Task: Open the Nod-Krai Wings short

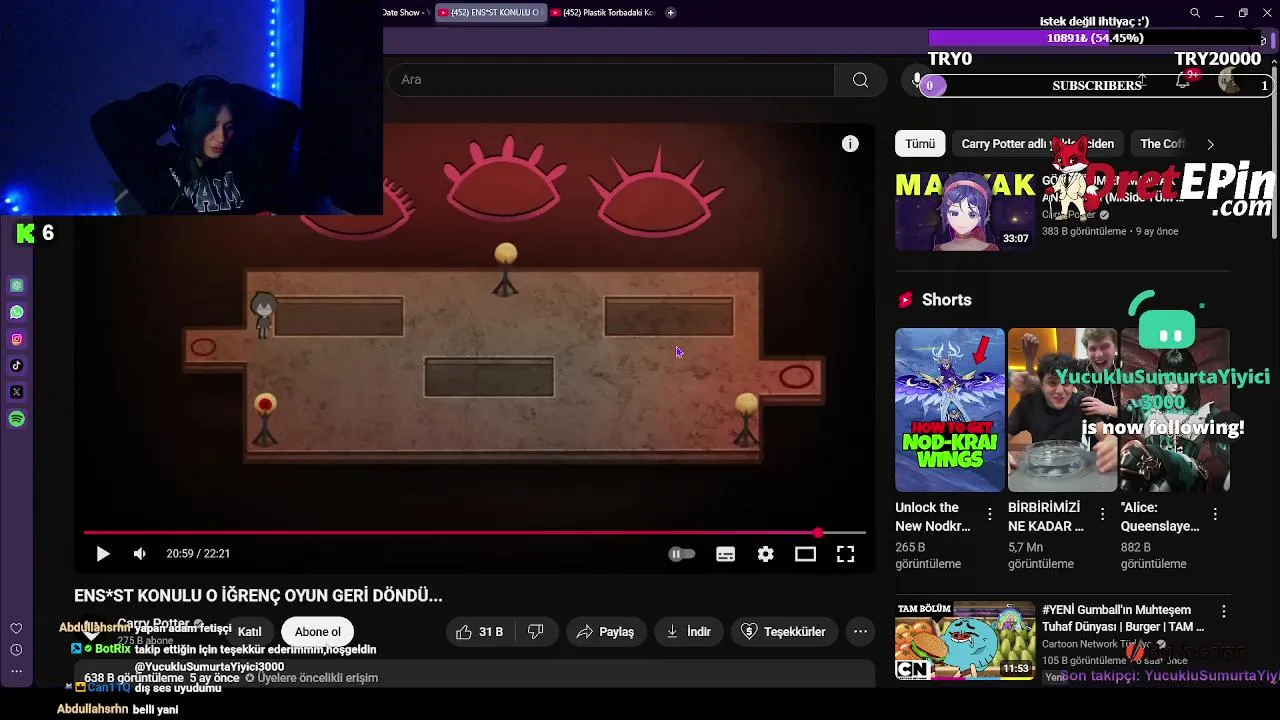Action: coord(950,410)
